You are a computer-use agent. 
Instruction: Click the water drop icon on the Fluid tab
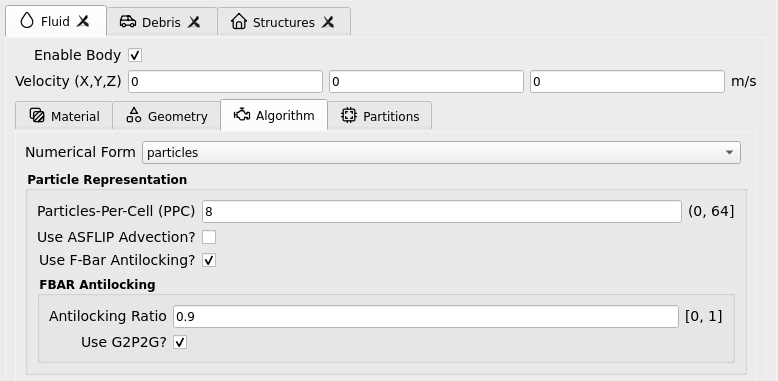27,21
